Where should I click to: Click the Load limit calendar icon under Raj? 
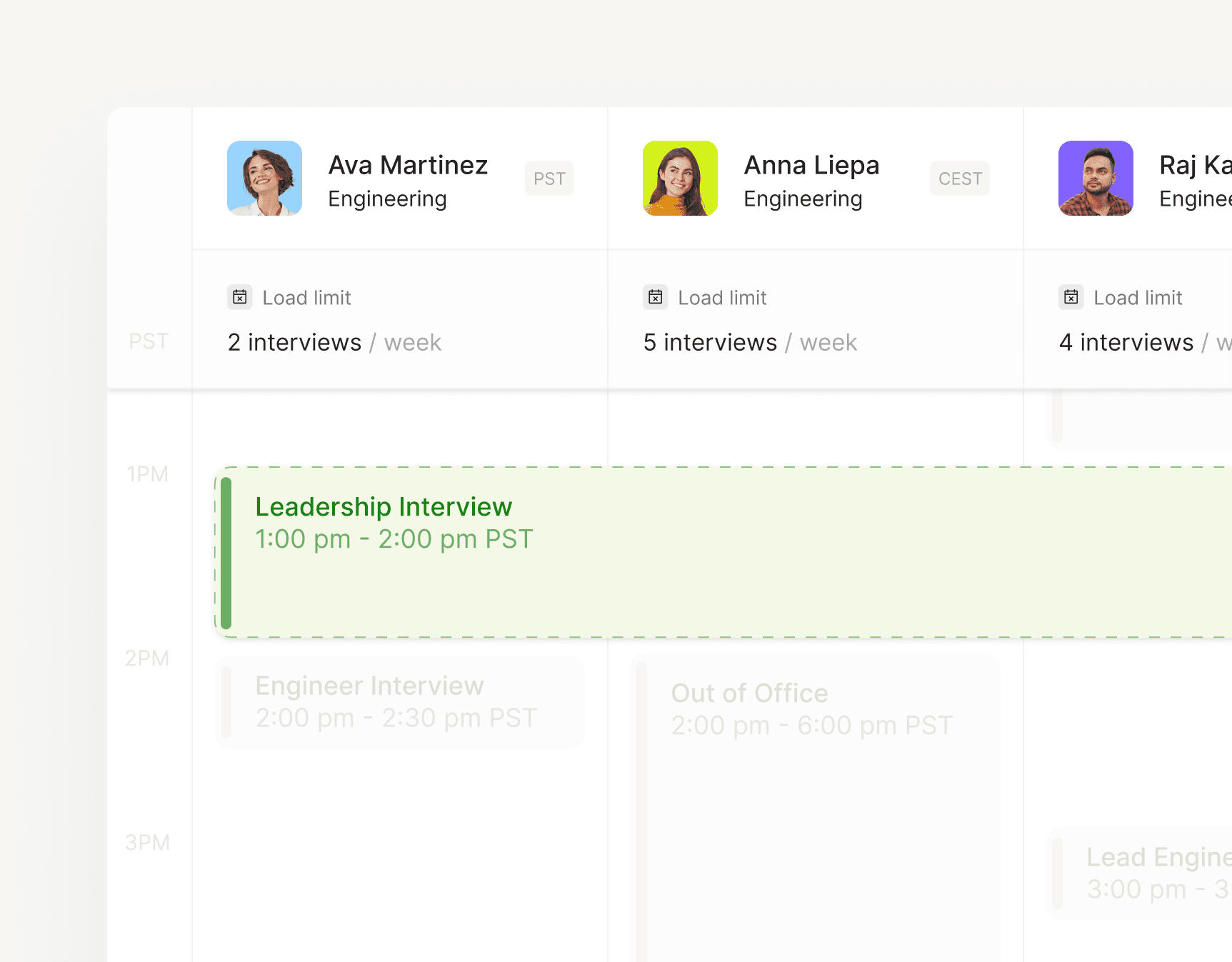1071,297
